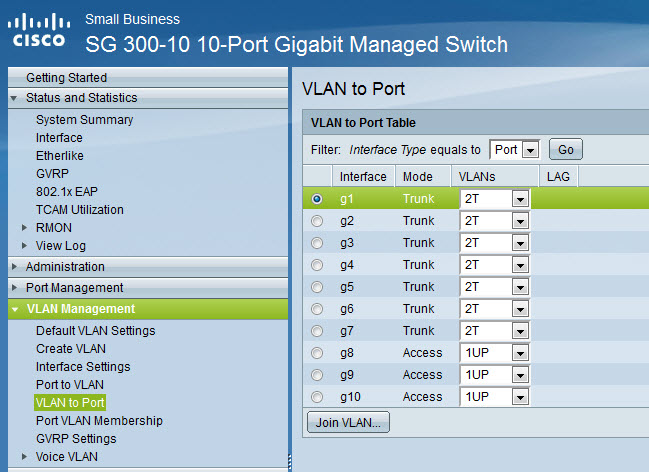Collapse the VLAN Management section

pyautogui.click(x=80, y=309)
